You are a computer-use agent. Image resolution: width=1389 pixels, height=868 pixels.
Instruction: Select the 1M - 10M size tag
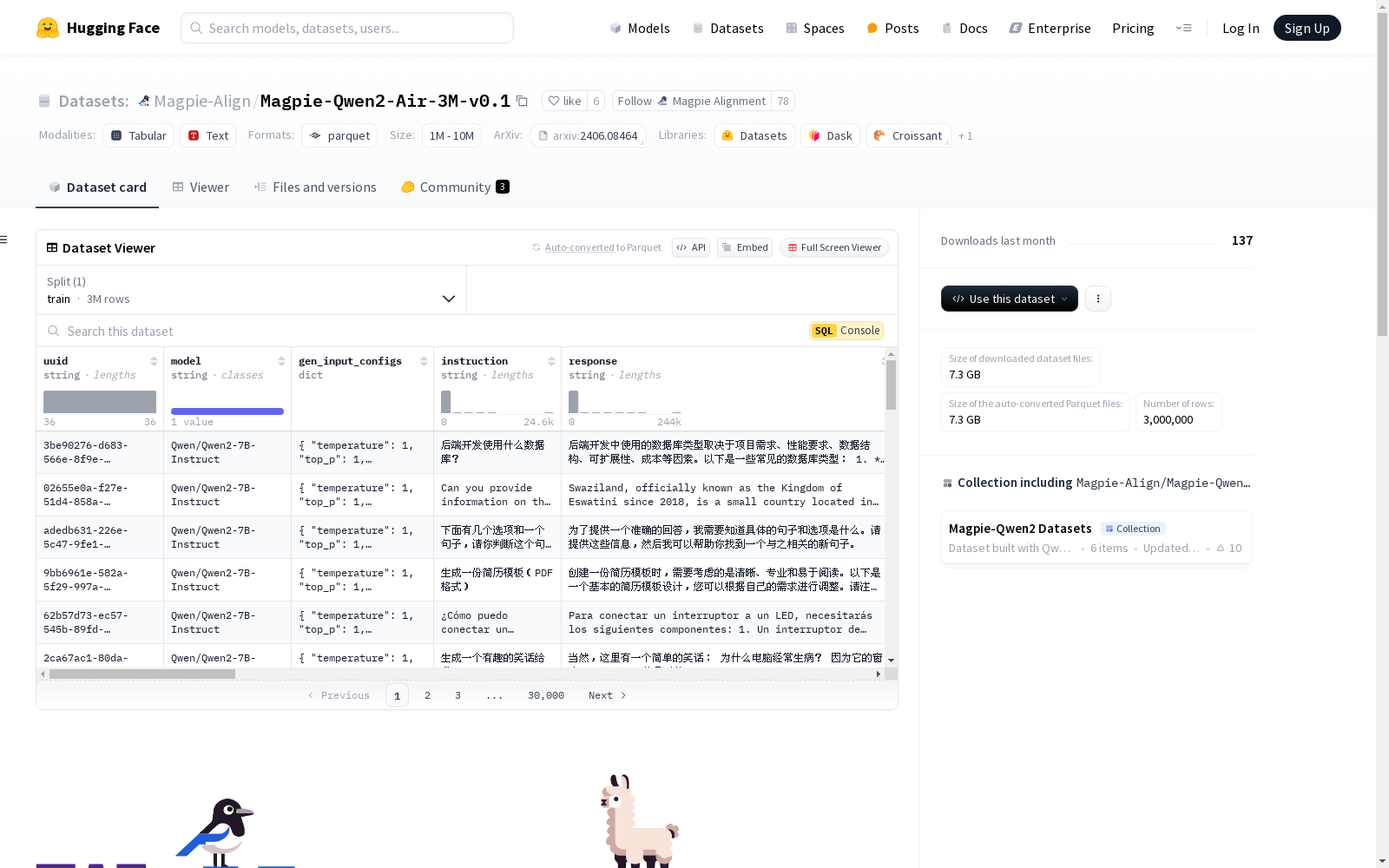451,135
